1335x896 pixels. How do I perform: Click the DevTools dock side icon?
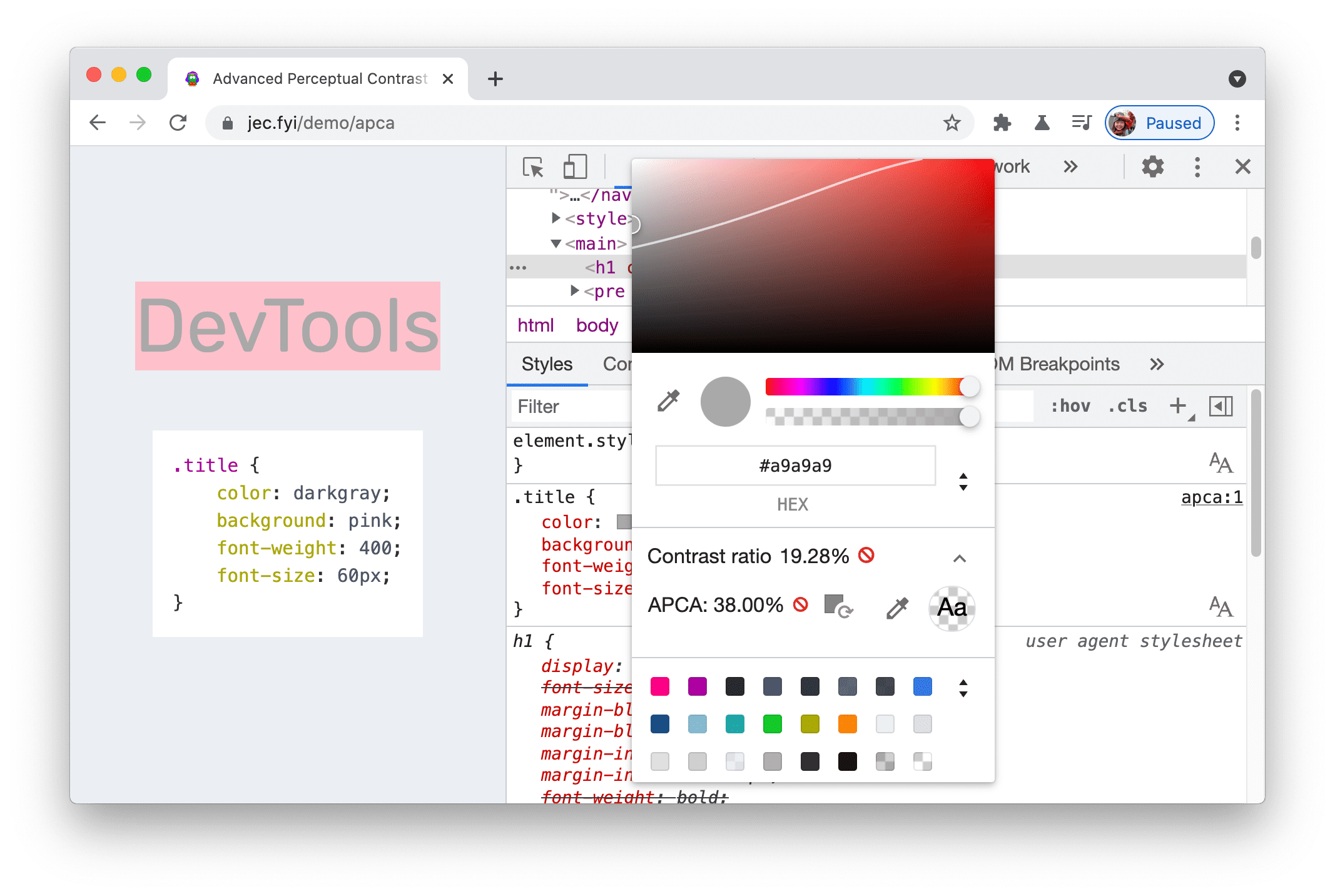(1198, 167)
